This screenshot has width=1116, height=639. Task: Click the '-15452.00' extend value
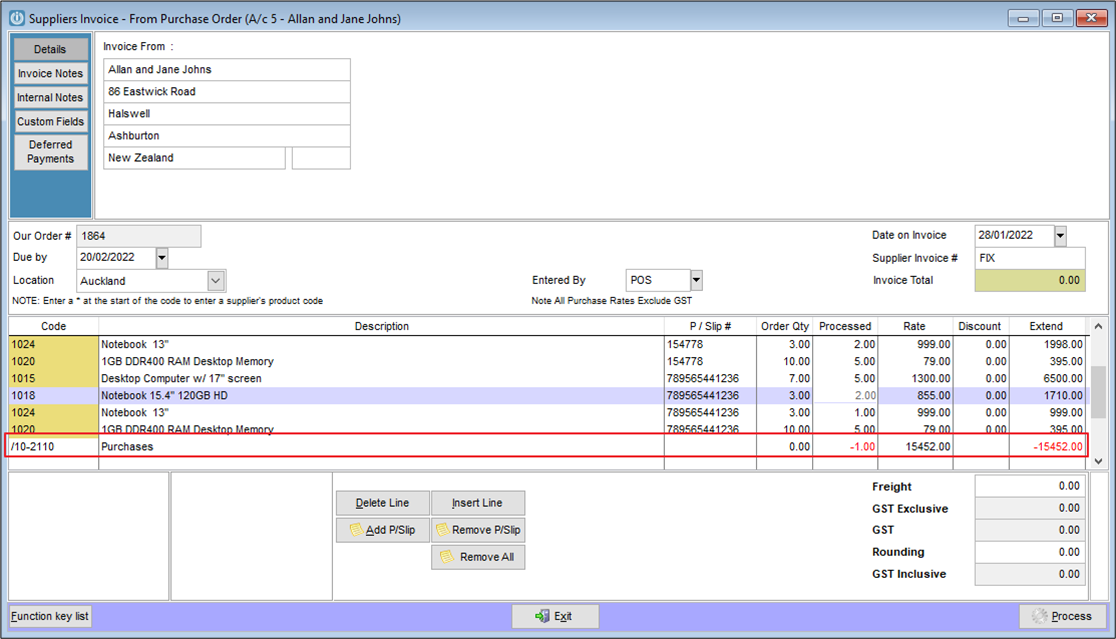tap(1058, 447)
